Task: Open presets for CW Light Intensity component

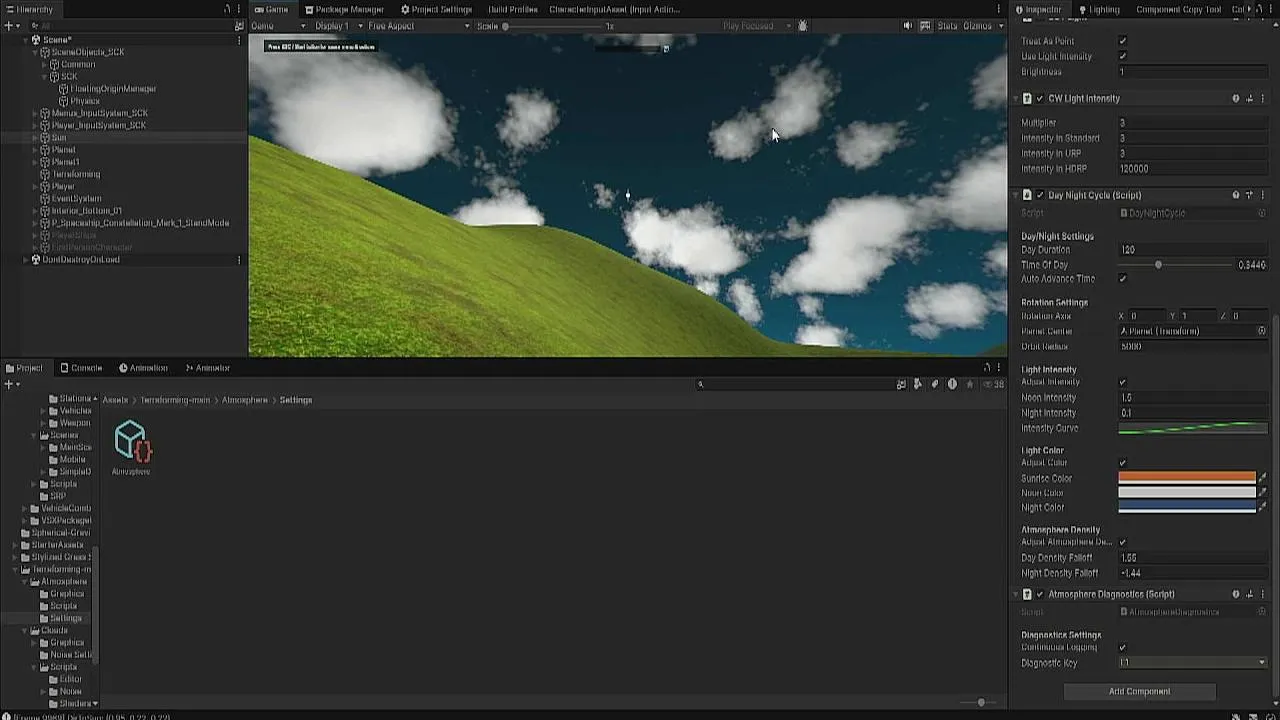Action: coord(1250,99)
